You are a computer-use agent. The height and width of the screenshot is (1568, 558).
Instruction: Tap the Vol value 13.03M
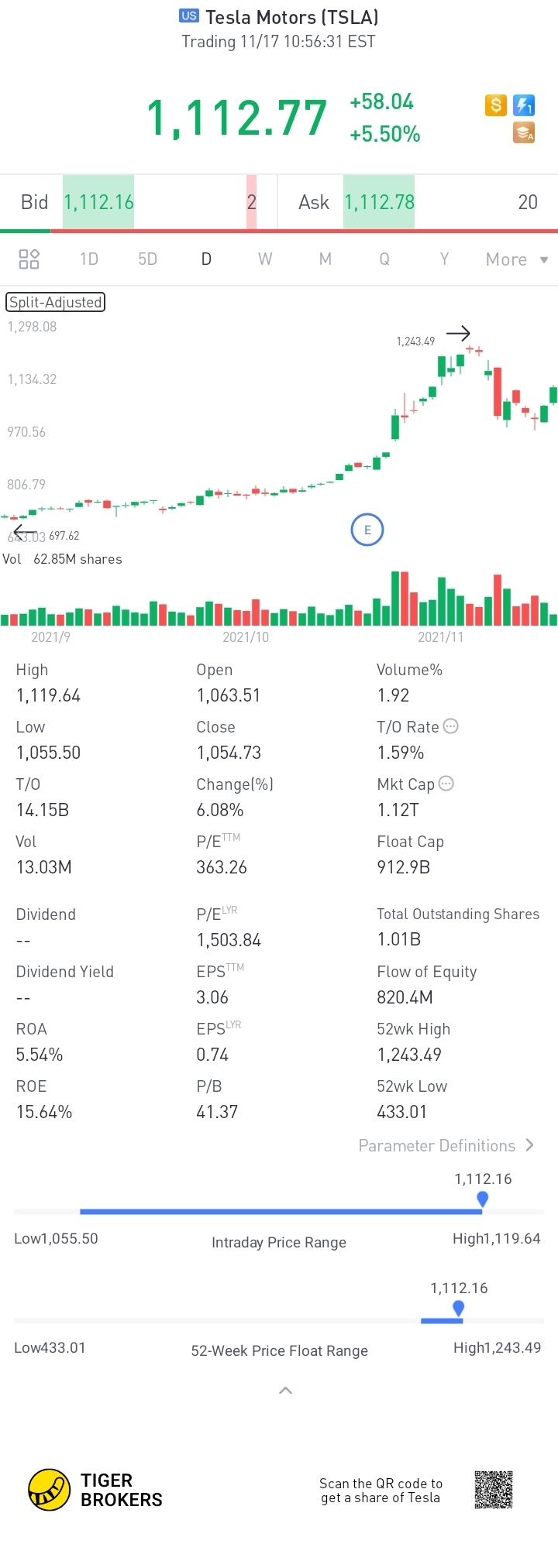click(43, 867)
